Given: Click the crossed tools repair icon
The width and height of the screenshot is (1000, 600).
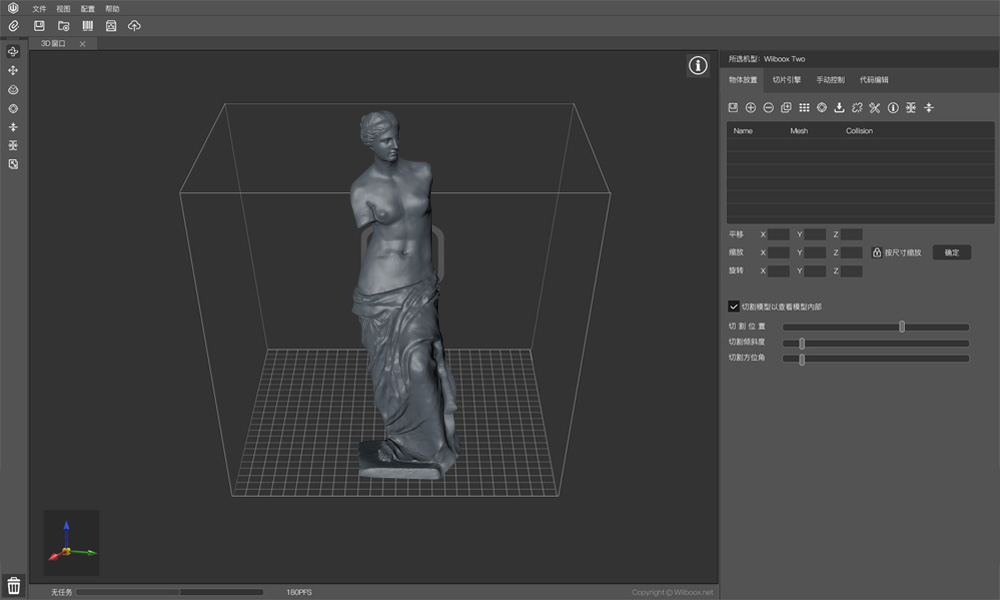Looking at the screenshot, I should 875,108.
